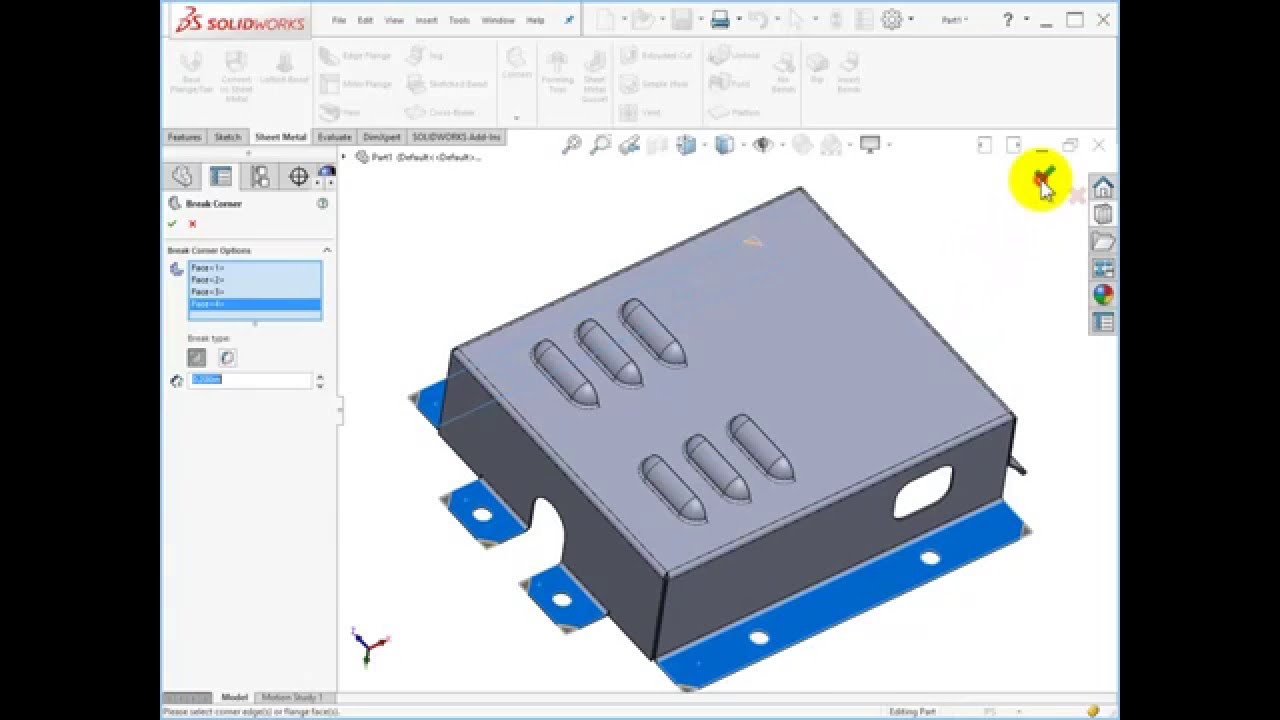Click the Zoom to Area magnifier icon
The width and height of the screenshot is (1280, 720).
tap(600, 145)
